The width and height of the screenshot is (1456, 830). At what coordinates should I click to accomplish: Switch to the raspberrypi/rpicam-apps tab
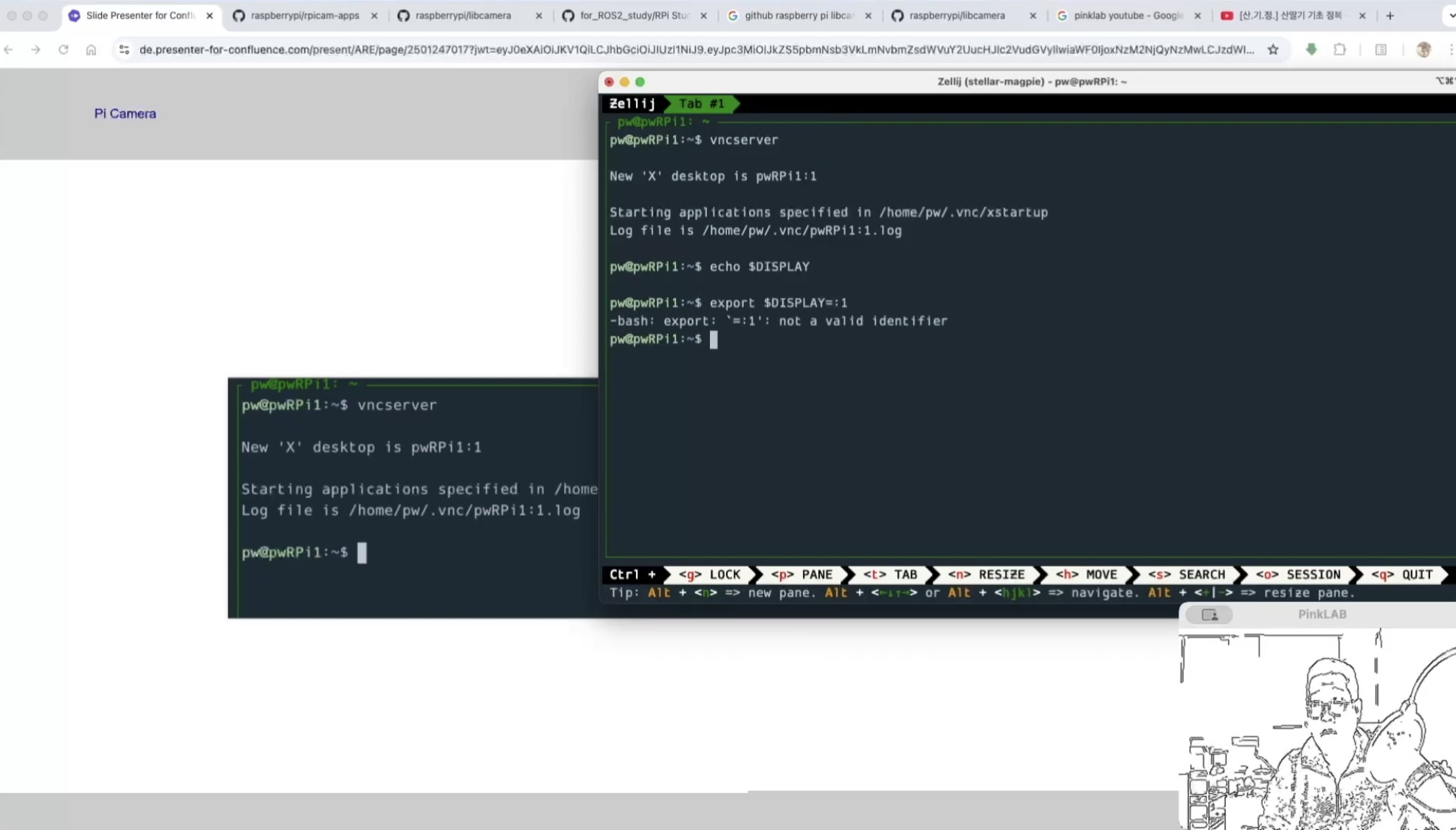(305, 15)
